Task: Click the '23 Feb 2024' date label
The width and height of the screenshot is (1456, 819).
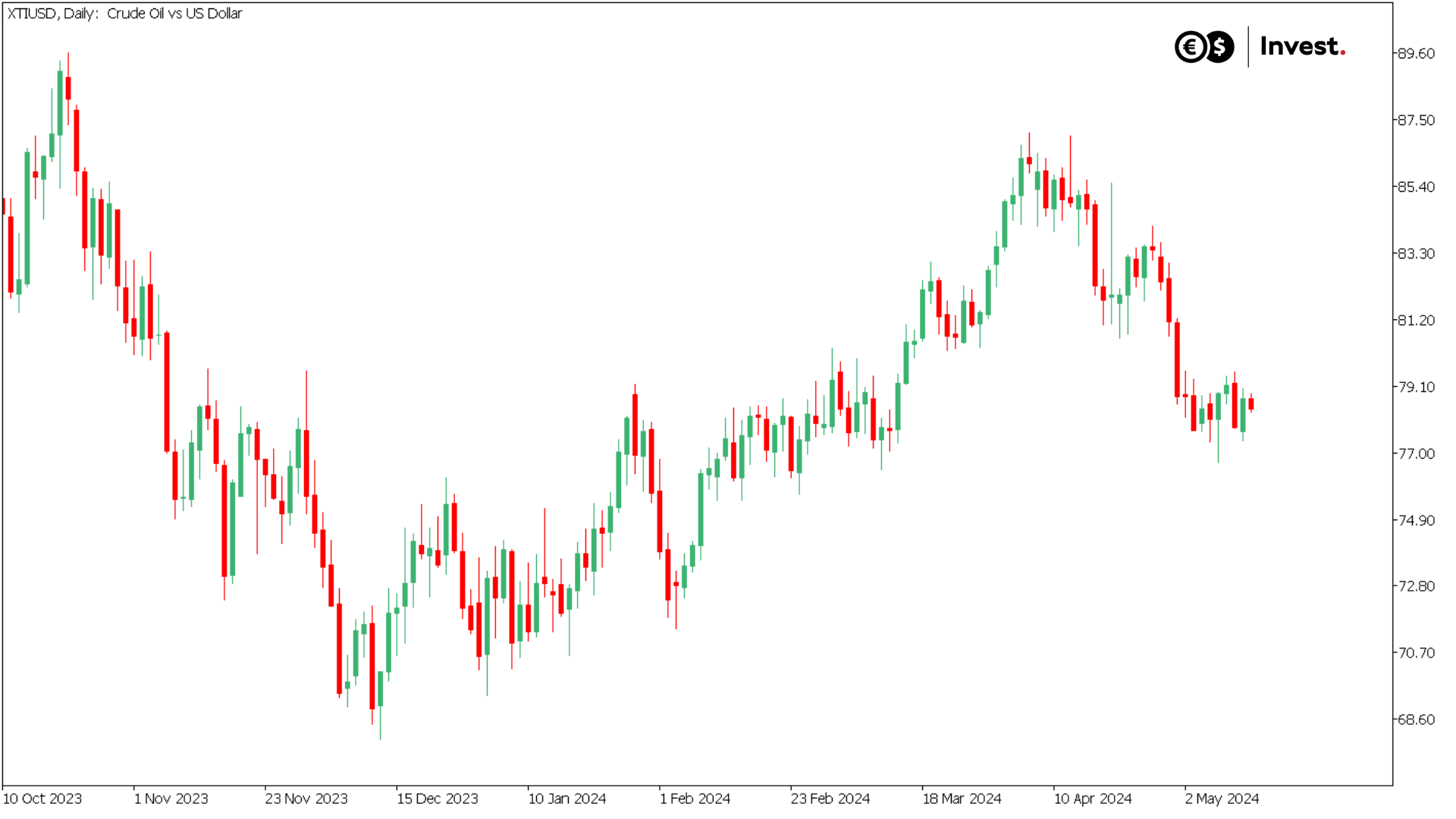Action: [830, 799]
